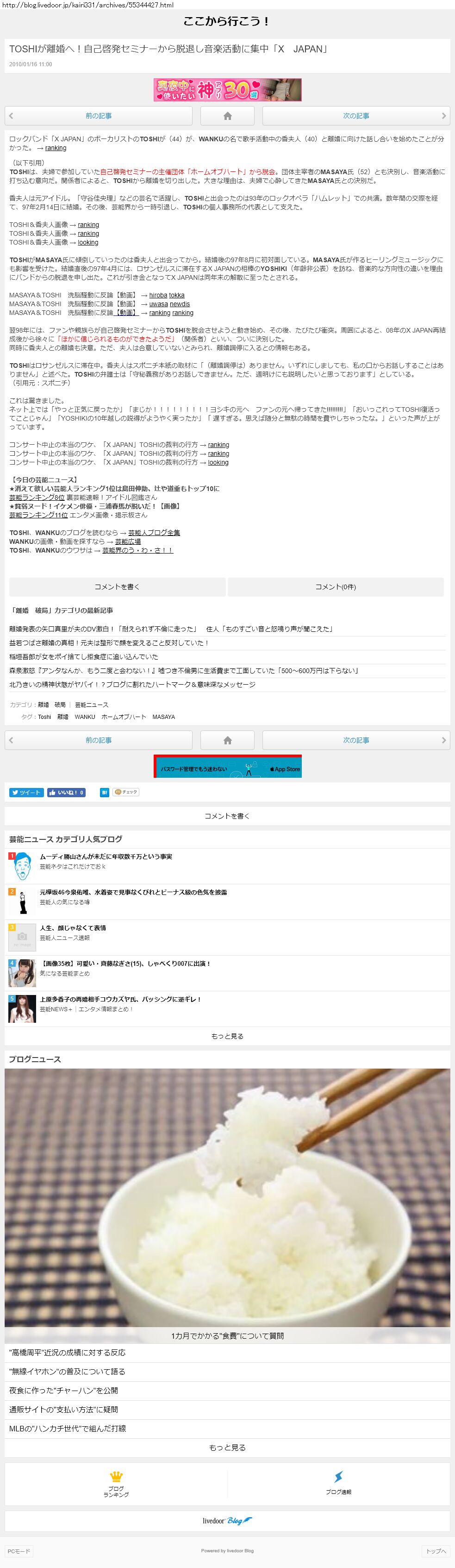This screenshot has width=455, height=1568.
Task: Select the コメントを書く tab below the article
Action: coord(117,587)
